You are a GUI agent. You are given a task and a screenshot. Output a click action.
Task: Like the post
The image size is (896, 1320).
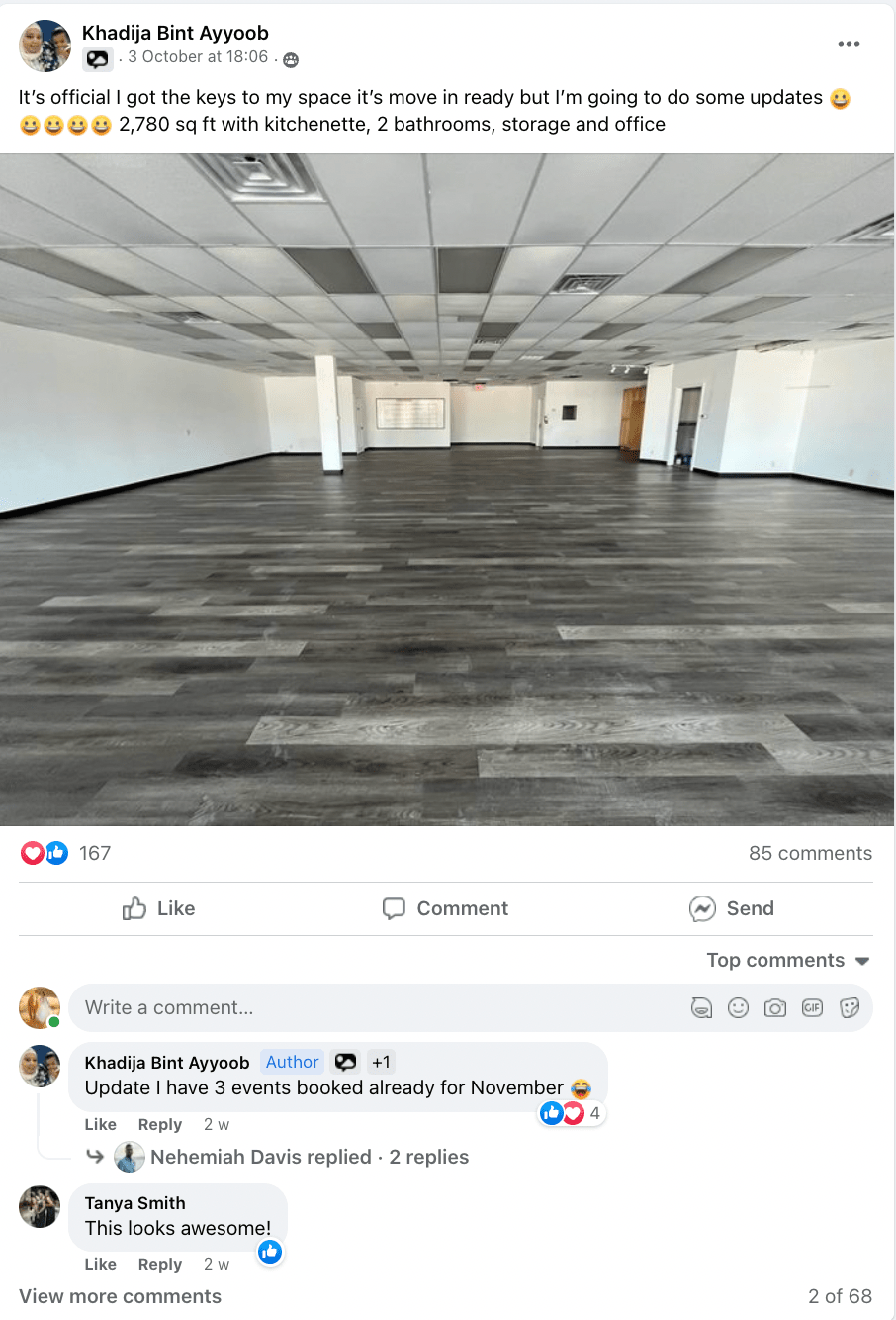point(159,908)
